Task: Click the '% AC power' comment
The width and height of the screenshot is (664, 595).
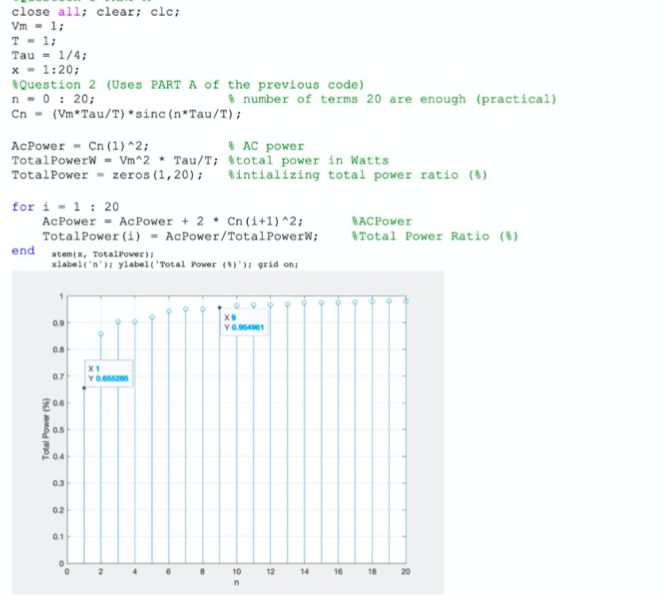Action: (x=266, y=146)
